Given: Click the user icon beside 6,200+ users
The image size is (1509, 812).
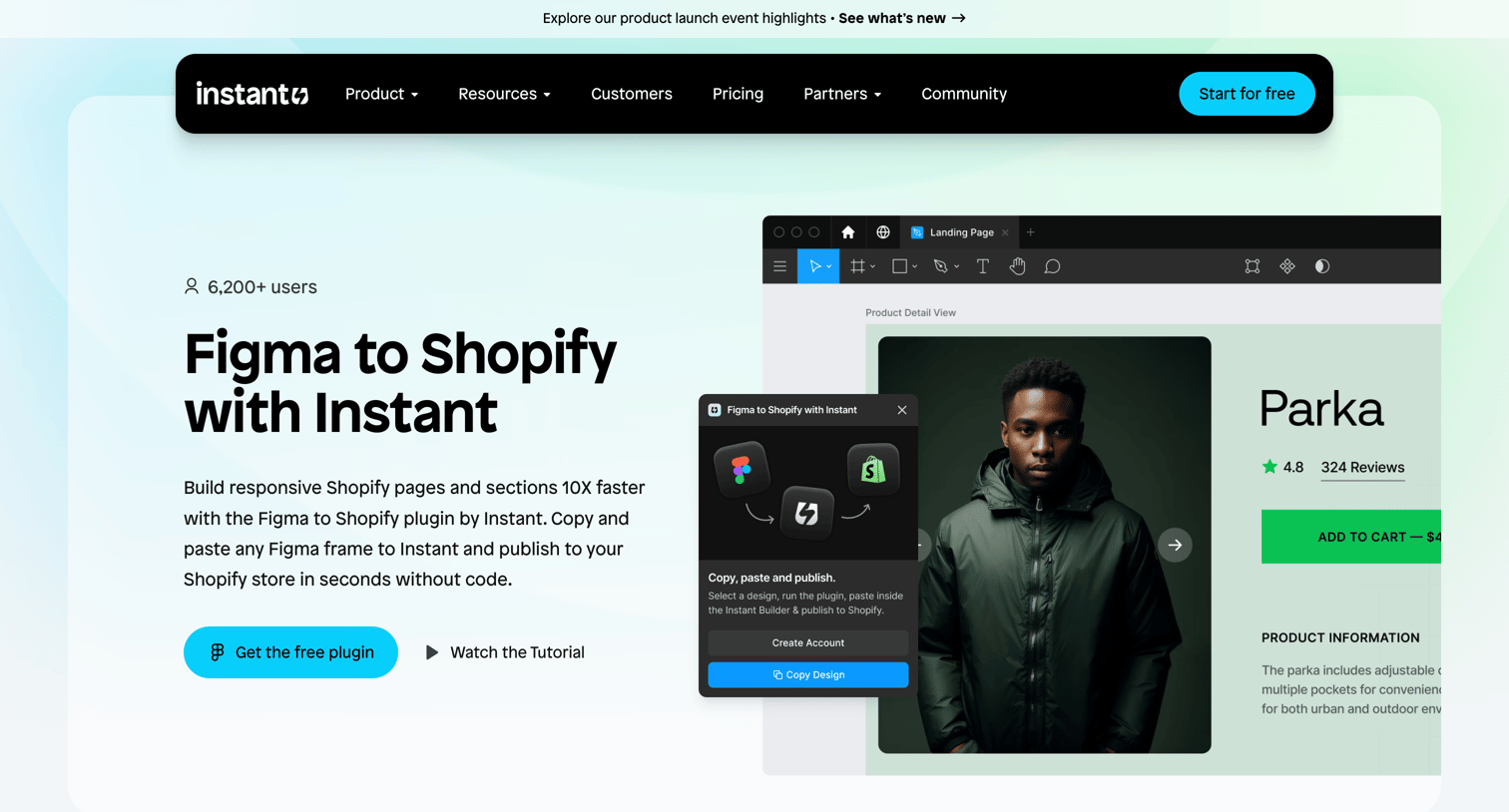Looking at the screenshot, I should 192,286.
